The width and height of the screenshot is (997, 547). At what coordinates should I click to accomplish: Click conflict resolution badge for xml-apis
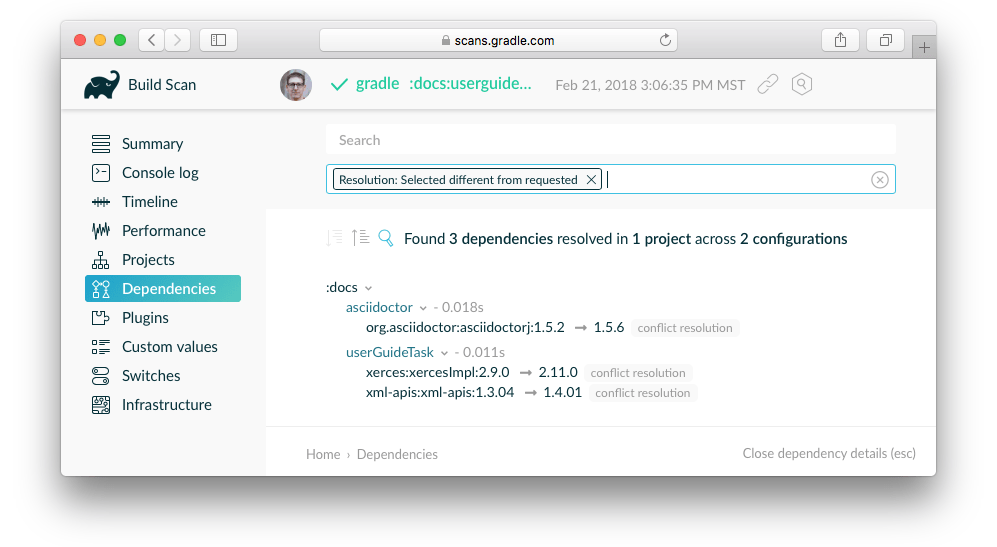pyautogui.click(x=642, y=393)
